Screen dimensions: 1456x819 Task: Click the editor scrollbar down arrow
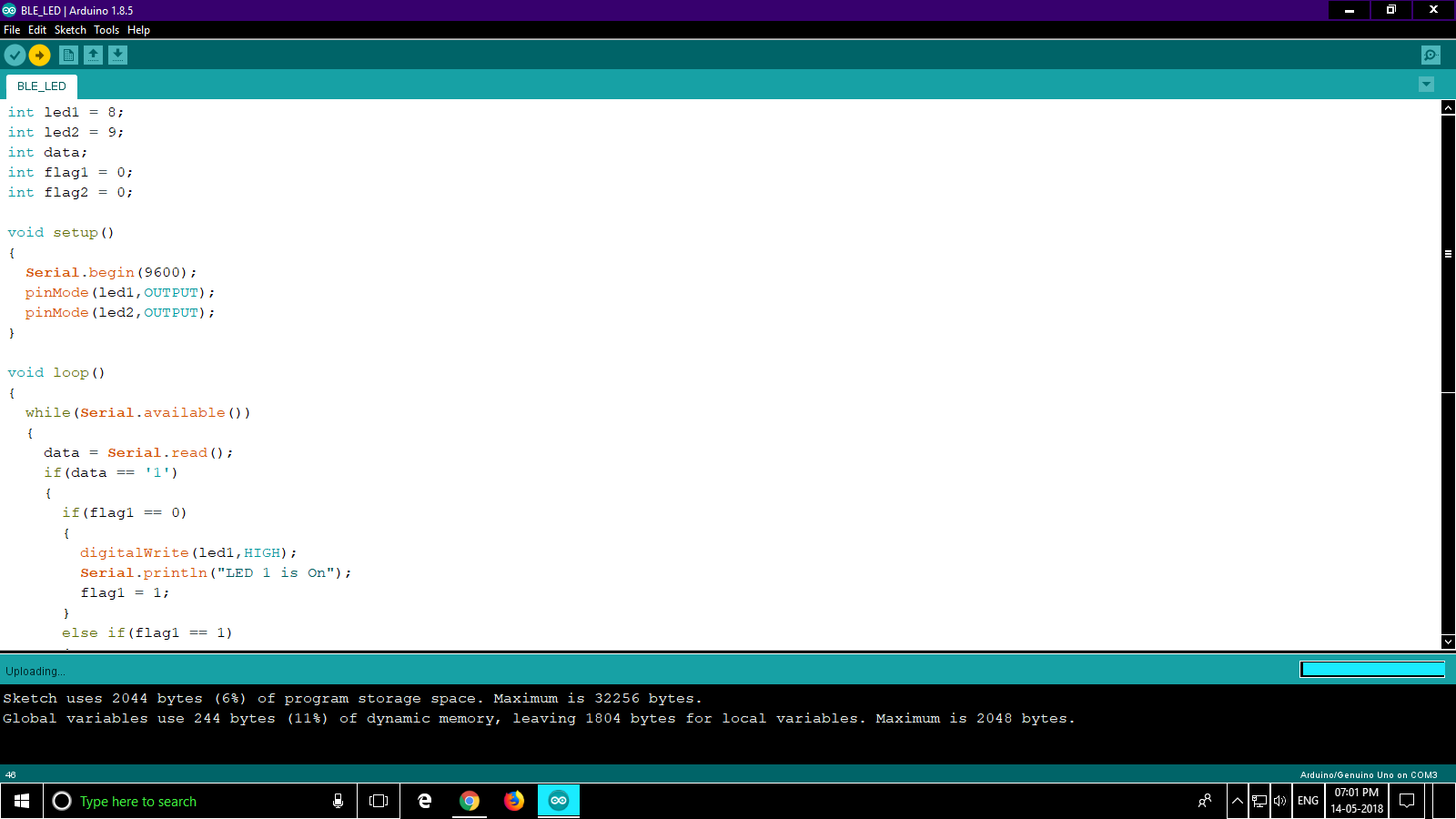tap(1448, 642)
